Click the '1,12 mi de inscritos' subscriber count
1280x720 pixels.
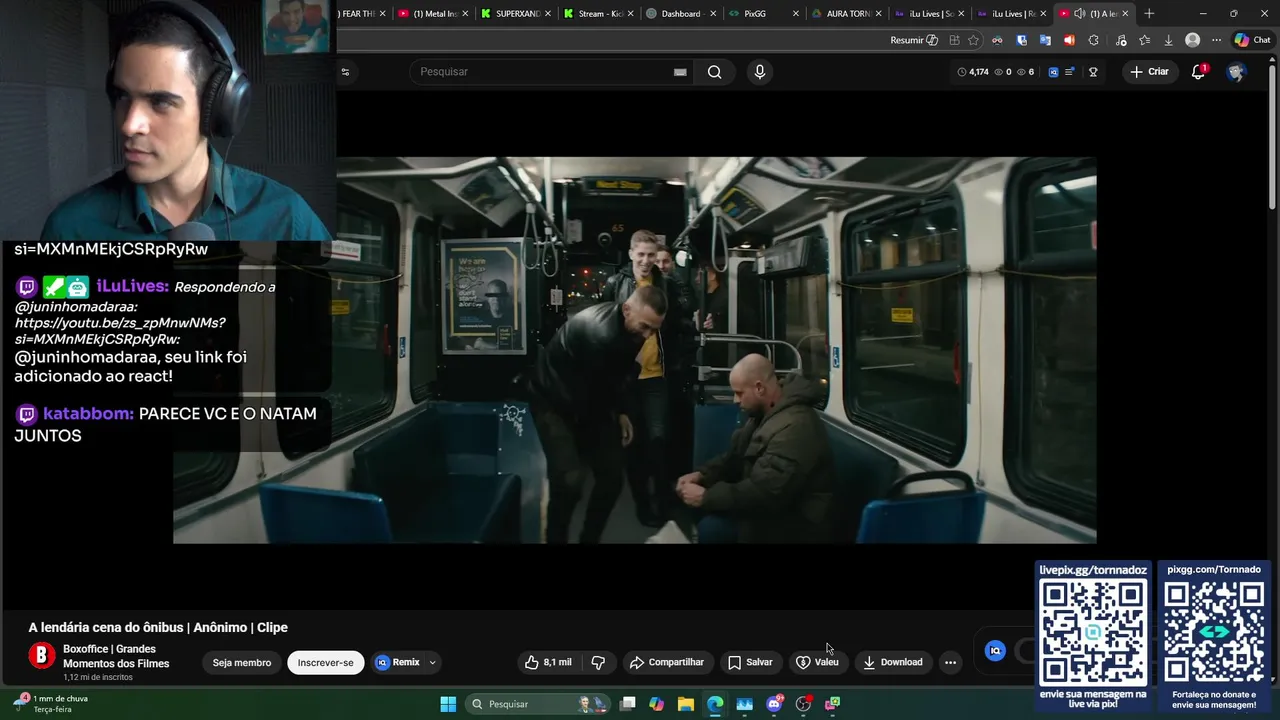click(x=98, y=677)
